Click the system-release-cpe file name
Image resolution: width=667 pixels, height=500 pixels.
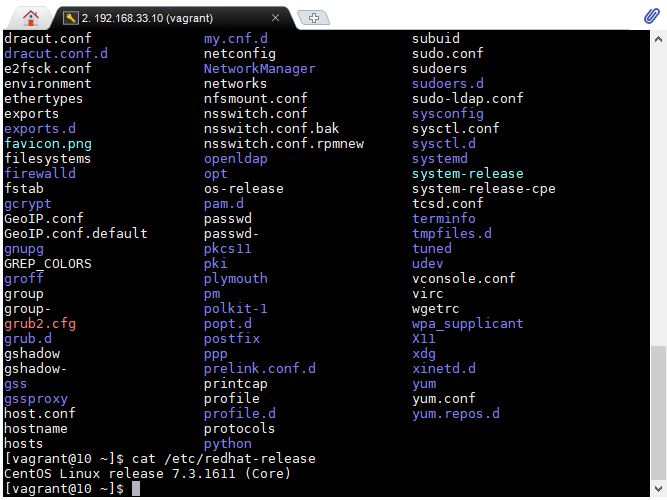(x=484, y=189)
